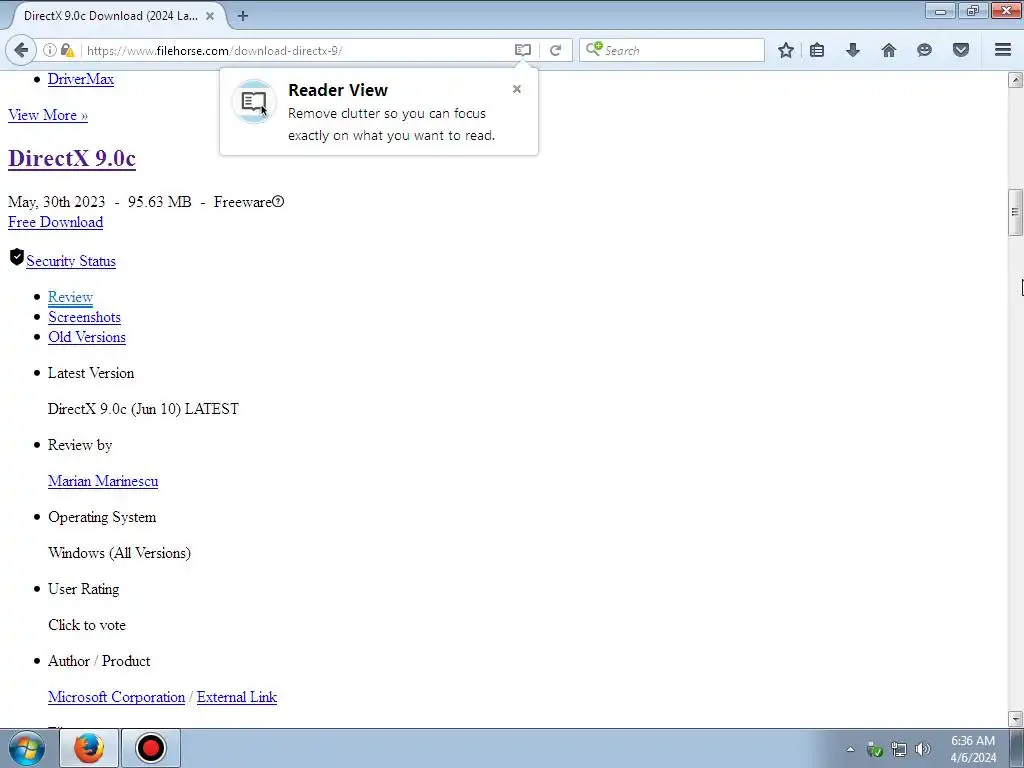Screen dimensions: 1024x768
Task: Focus the Search input field
Action: [671, 50]
